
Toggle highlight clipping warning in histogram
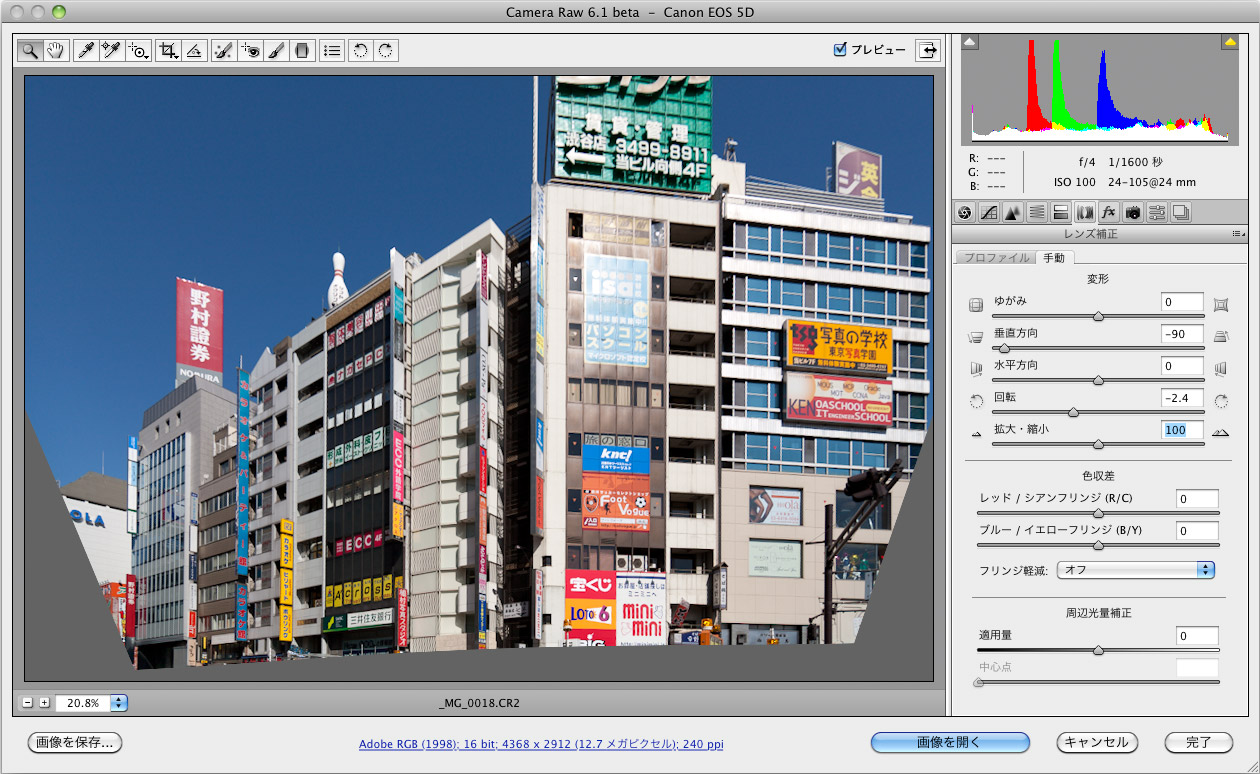(1229, 42)
